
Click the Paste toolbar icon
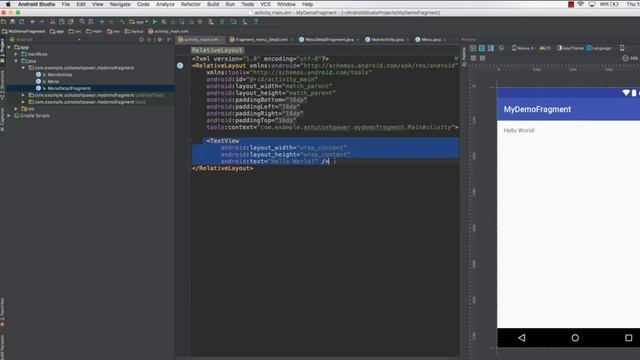coord(71,22)
